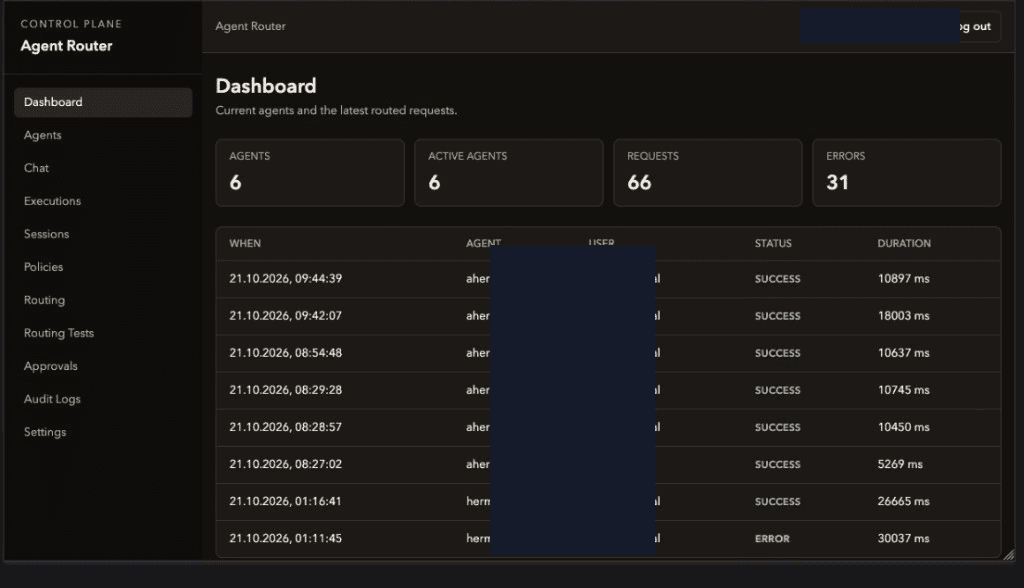This screenshot has width=1024, height=588.
Task: Click timestamp 21.10.2026, 09:42:07
Action: coord(285,316)
